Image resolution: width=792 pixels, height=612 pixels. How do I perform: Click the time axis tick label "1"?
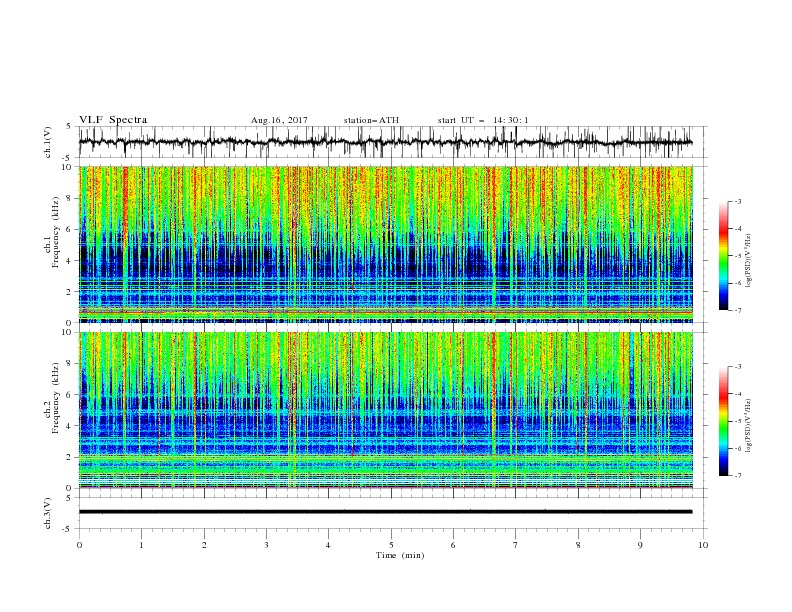[x=141, y=545]
